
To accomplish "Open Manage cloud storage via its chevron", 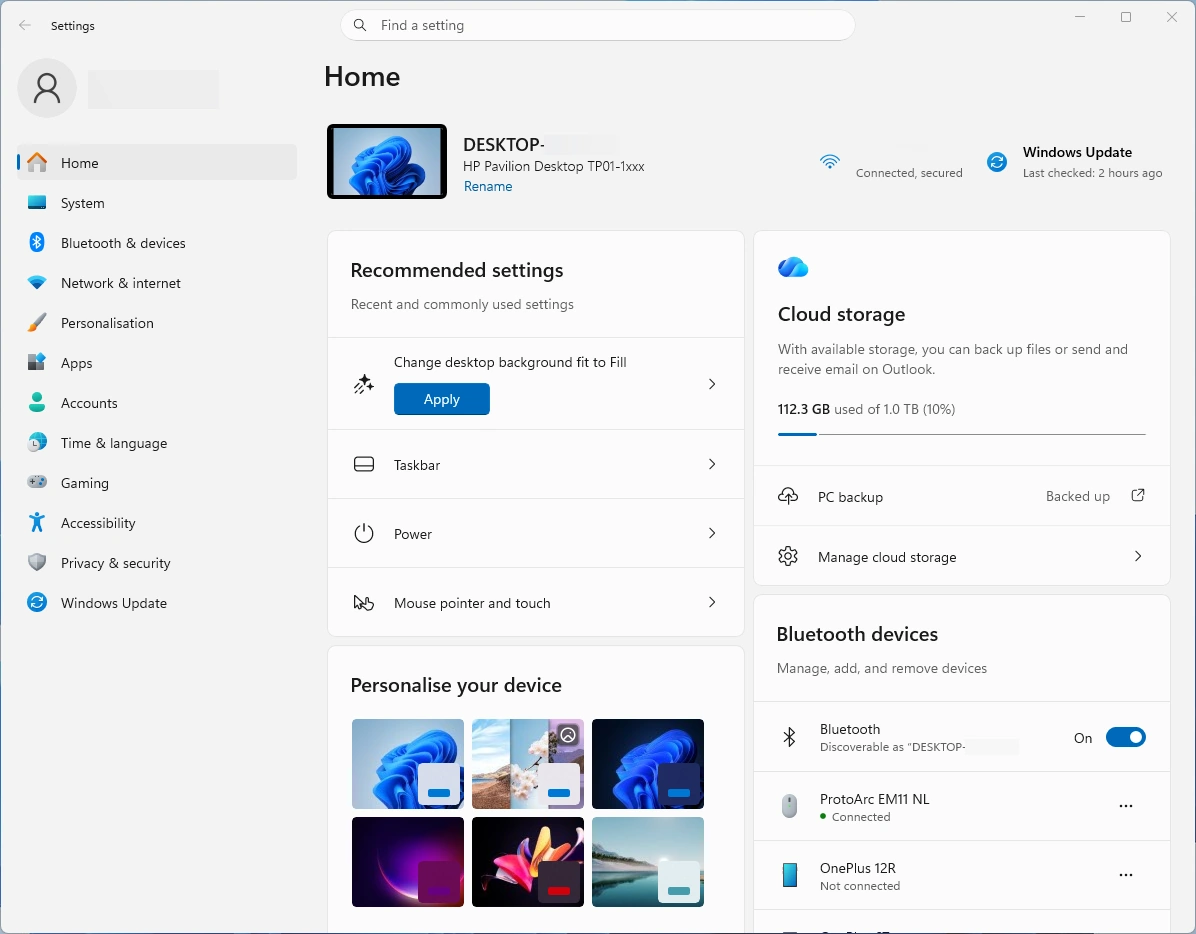I will 1138,556.
